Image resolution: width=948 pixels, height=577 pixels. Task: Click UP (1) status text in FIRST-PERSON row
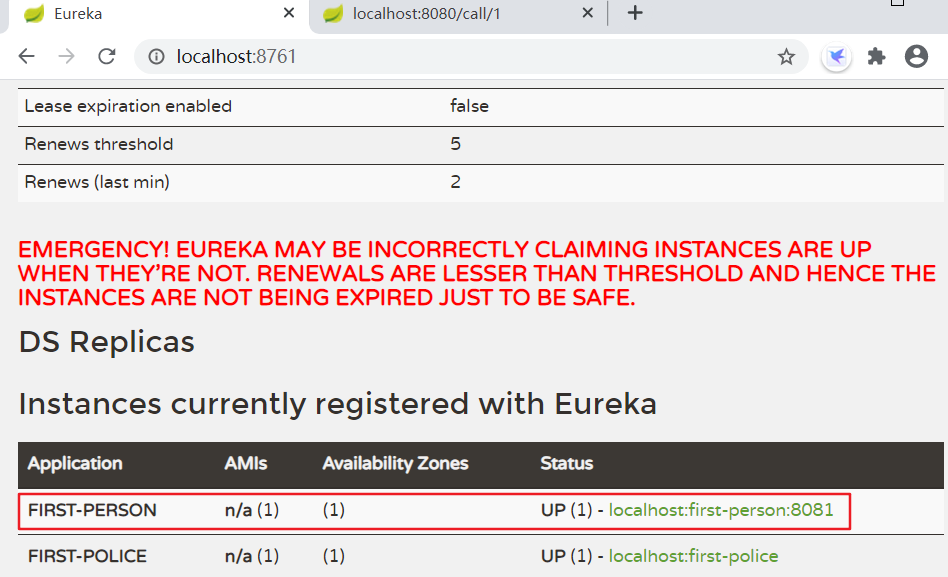point(567,510)
